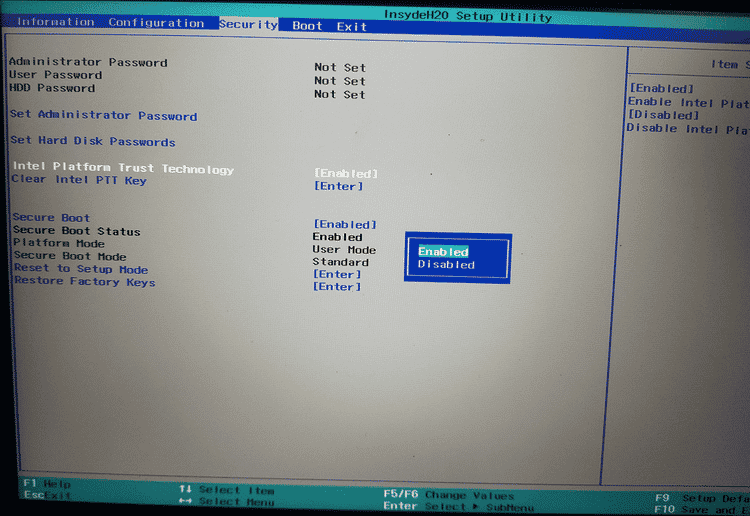This screenshot has height=516, width=750.
Task: Open the Information tab
Action: pos(55,22)
